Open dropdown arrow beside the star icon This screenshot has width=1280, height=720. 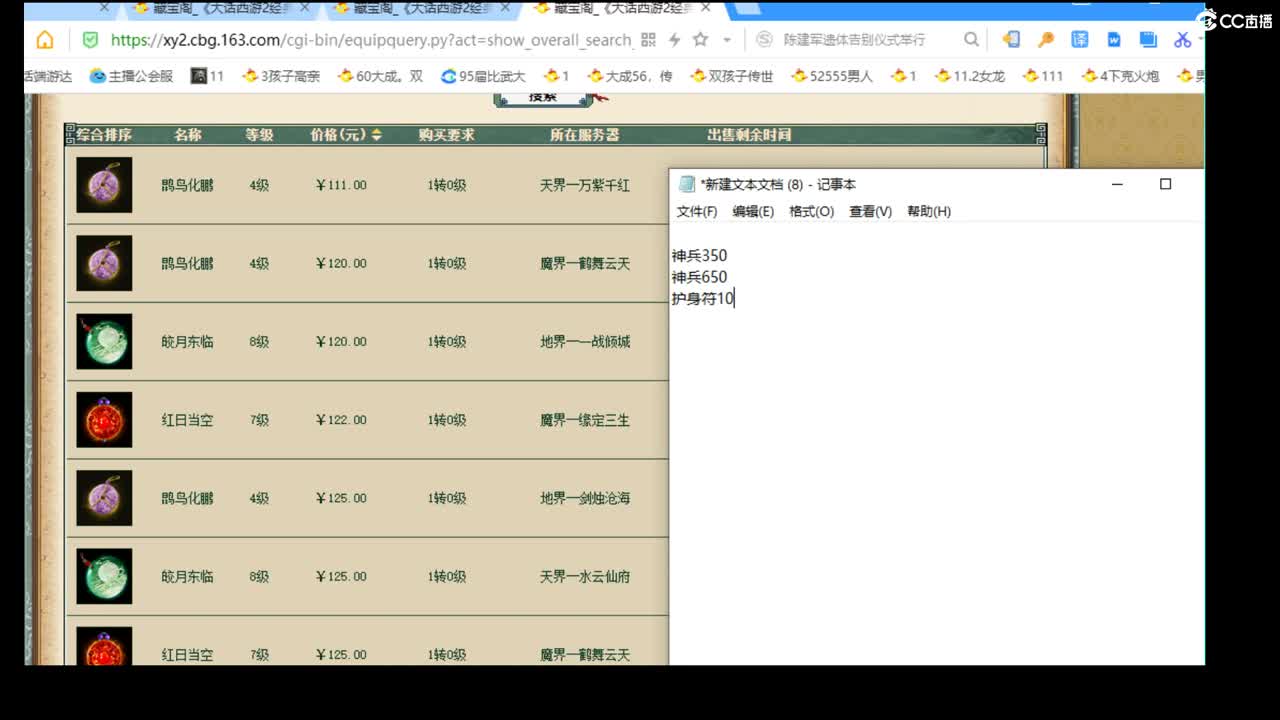pyautogui.click(x=727, y=41)
